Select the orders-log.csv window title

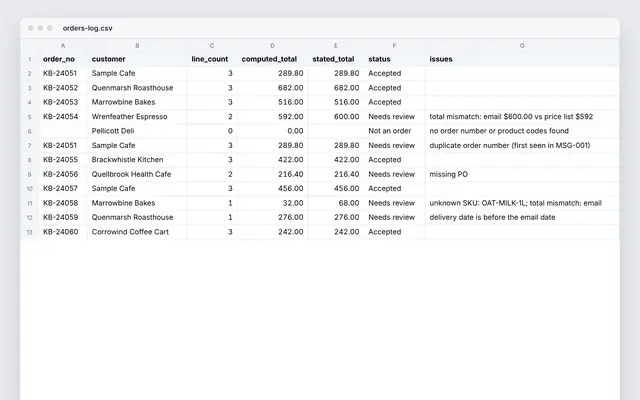(87, 28)
